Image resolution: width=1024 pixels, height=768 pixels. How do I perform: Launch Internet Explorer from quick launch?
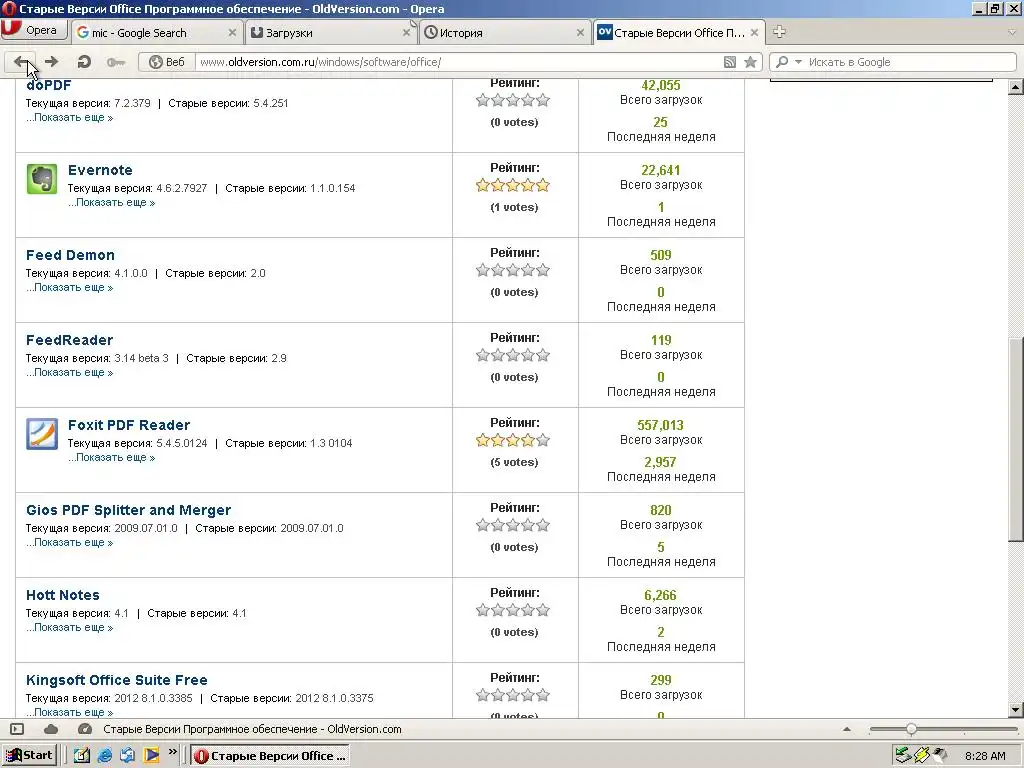point(104,756)
